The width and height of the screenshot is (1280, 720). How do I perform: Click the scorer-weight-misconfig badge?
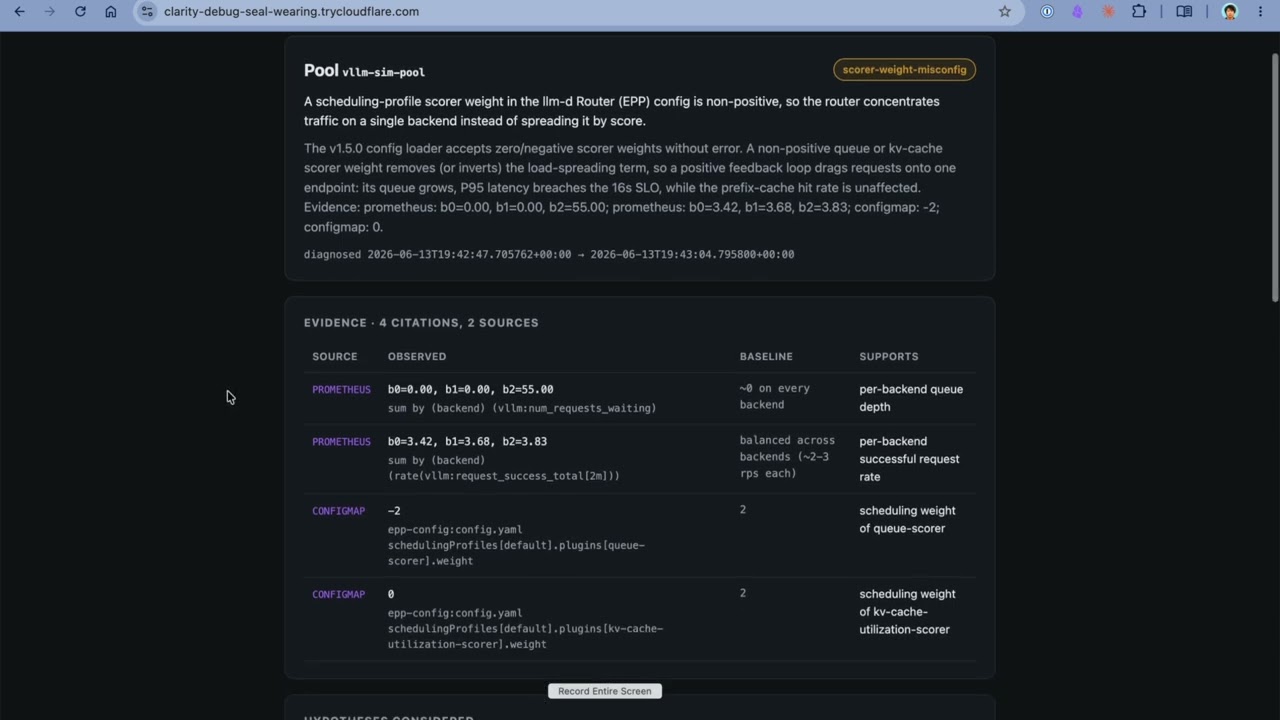click(904, 69)
